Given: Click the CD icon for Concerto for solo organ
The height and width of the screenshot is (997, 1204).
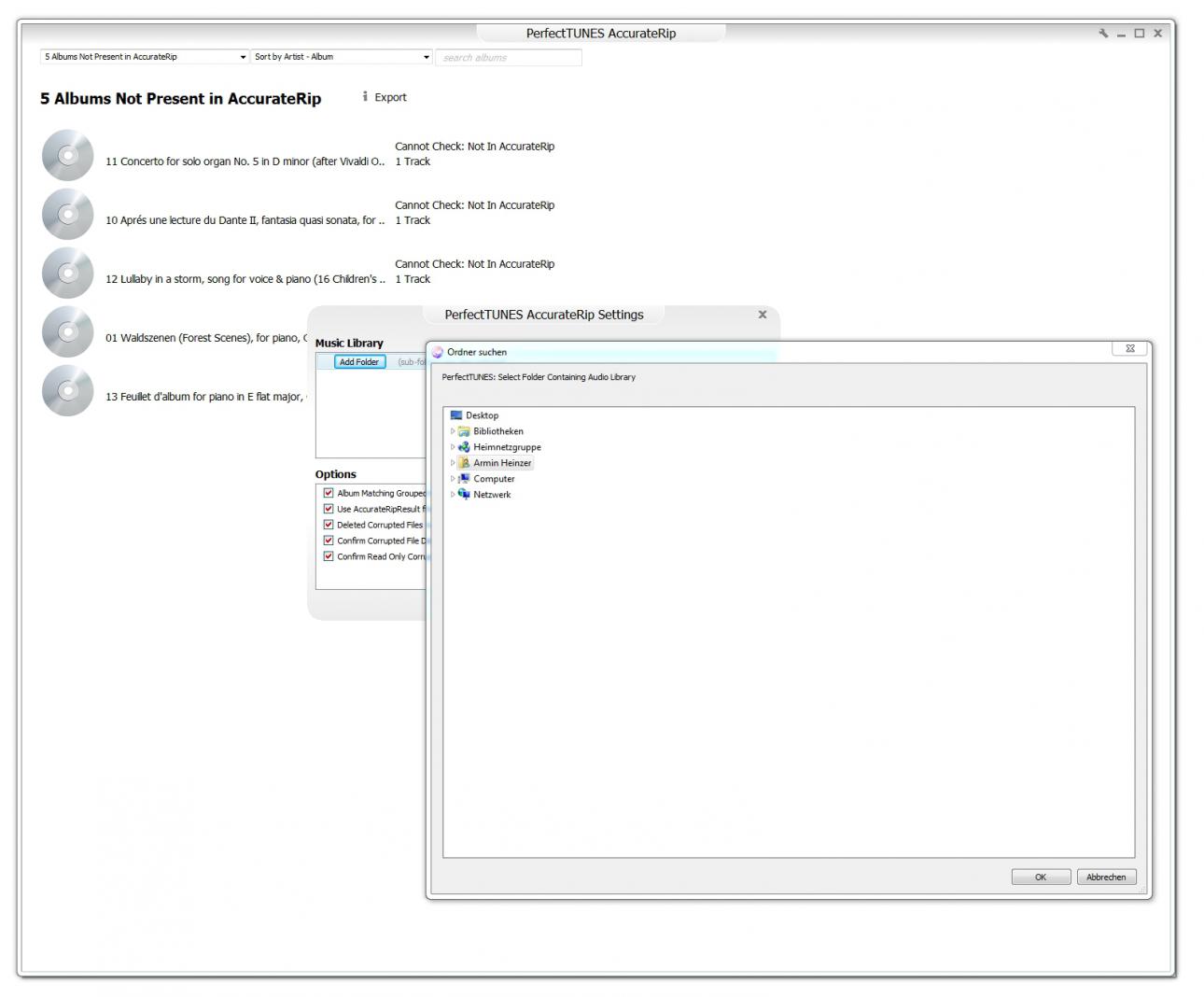Looking at the screenshot, I should click(68, 155).
